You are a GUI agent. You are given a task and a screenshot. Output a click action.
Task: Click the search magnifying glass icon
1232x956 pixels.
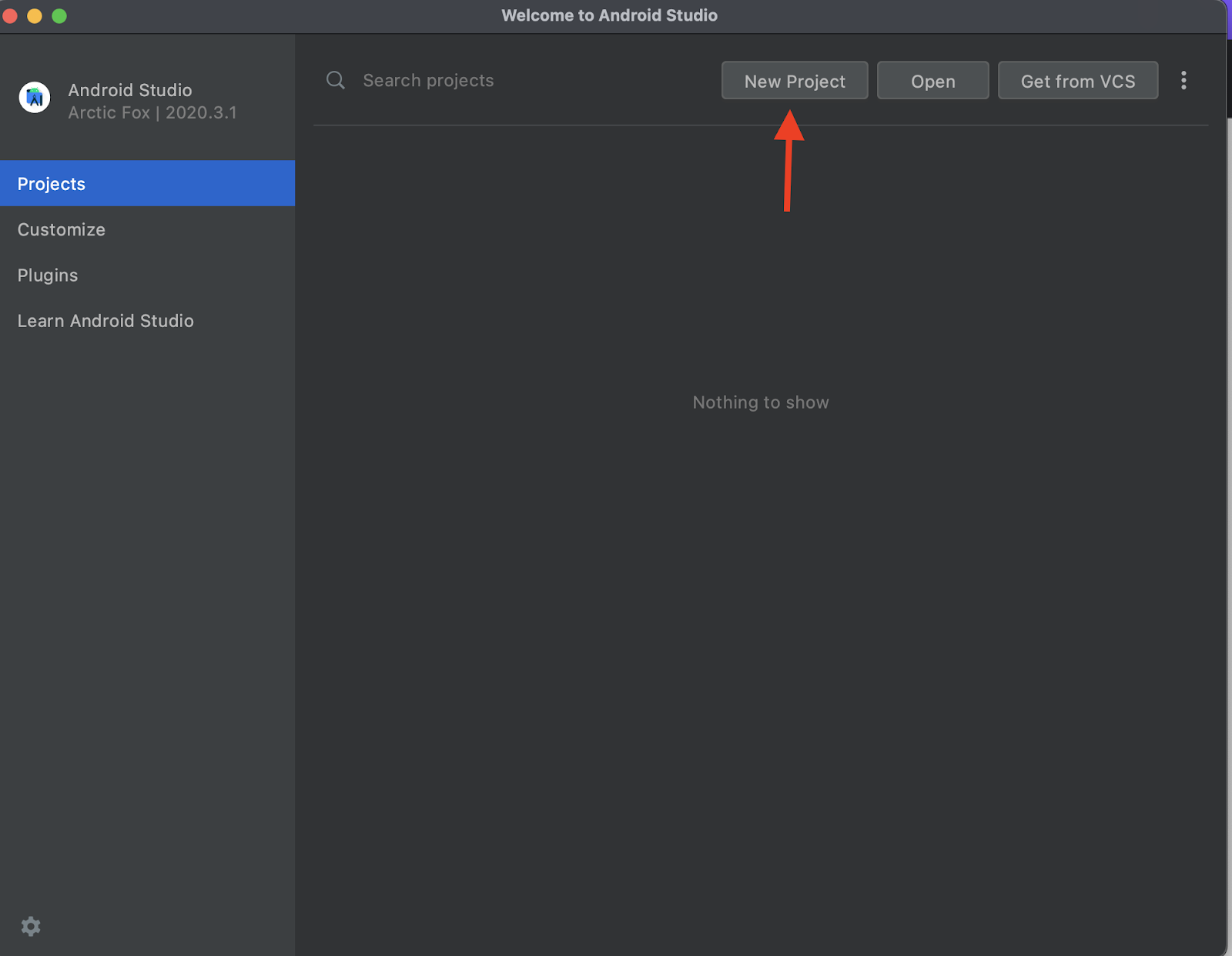(x=336, y=80)
